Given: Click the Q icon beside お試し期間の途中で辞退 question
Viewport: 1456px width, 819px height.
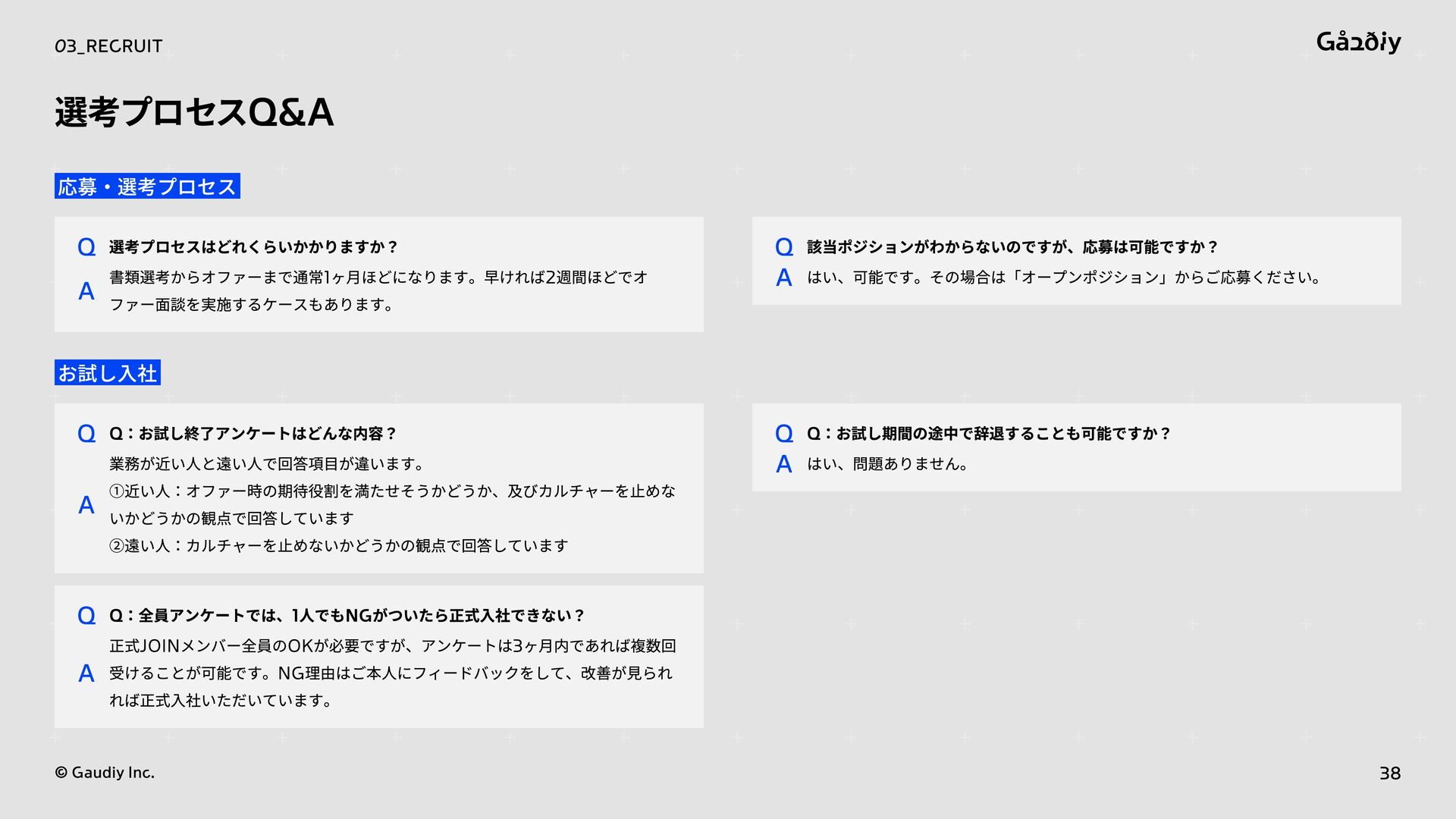Looking at the screenshot, I should [784, 434].
